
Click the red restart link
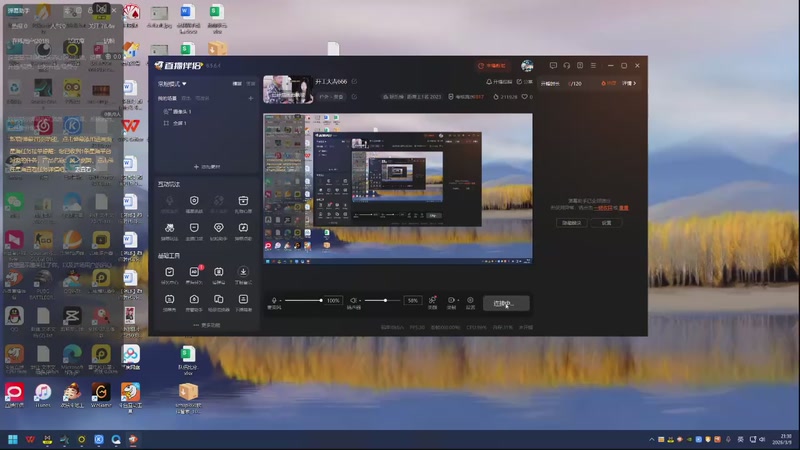pyautogui.click(x=623, y=208)
